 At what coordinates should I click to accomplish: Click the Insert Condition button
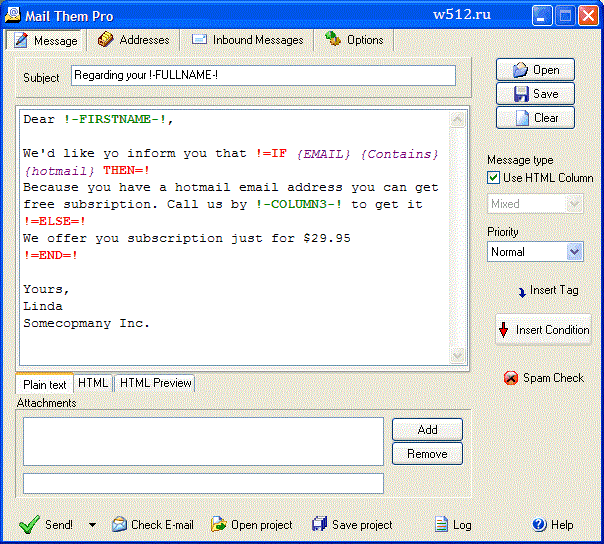(543, 329)
